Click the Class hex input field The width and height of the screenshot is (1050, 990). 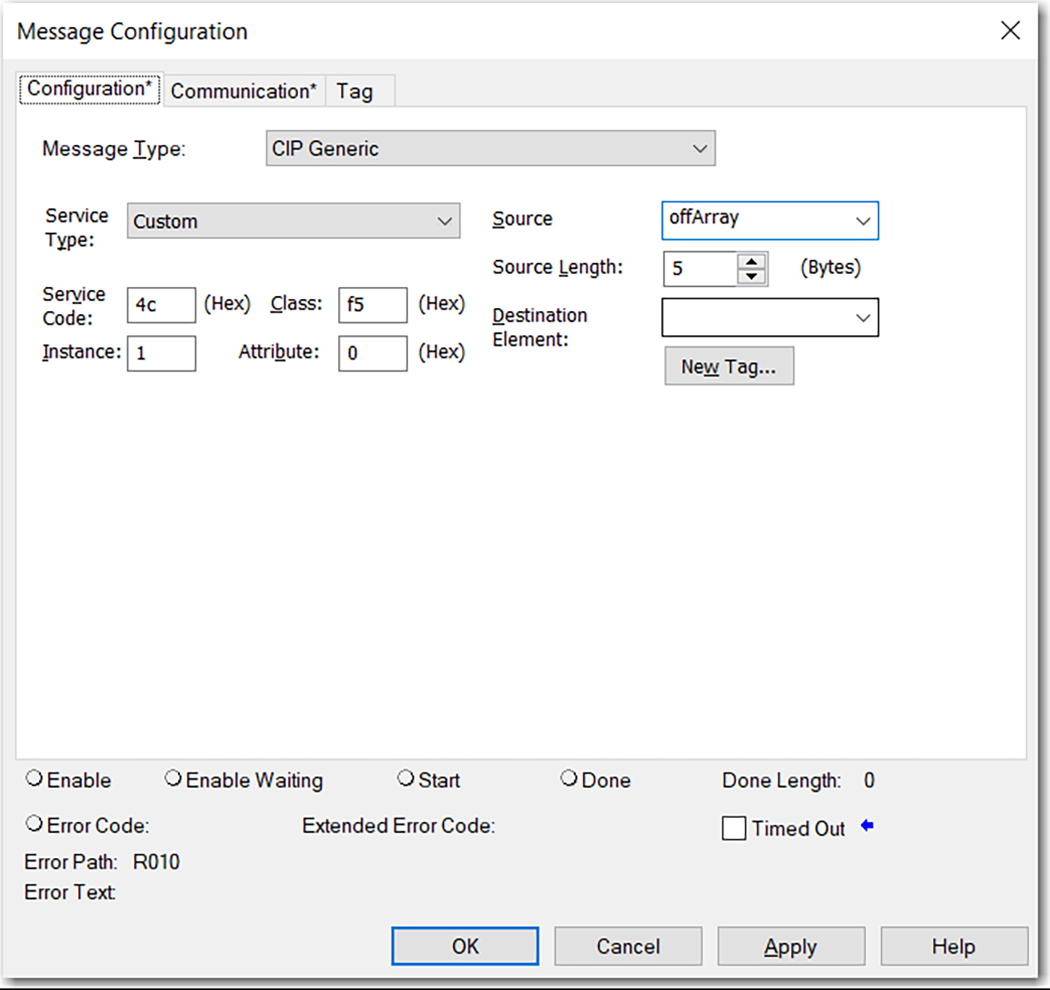pyautogui.click(x=372, y=305)
